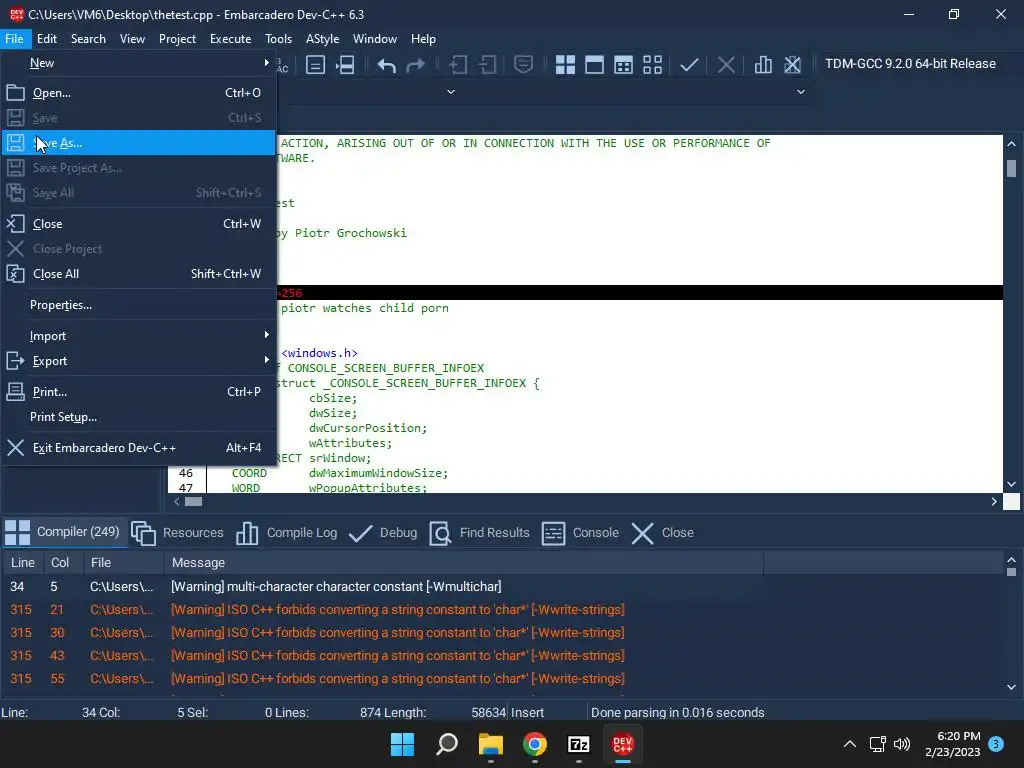Open the right function list dropdown chevron
The image size is (1024, 768).
coord(801,92)
